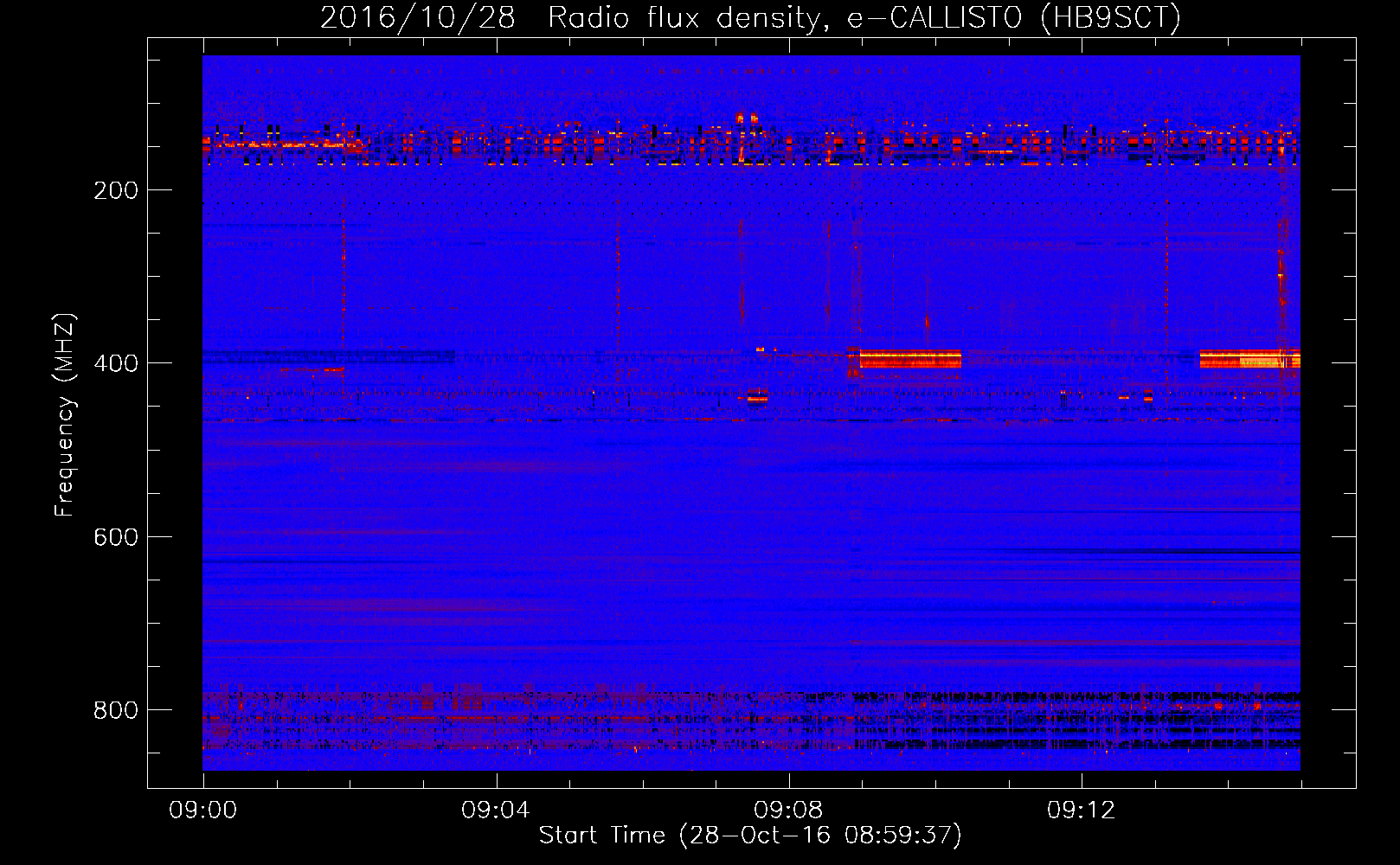Click the 'Start Time (28-Oct-16 08:59:37)' label
The image size is (1400, 865).
coord(750,836)
